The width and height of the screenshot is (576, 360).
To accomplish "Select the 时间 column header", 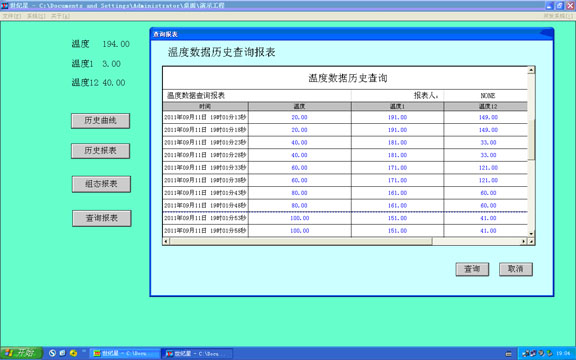I will click(205, 107).
